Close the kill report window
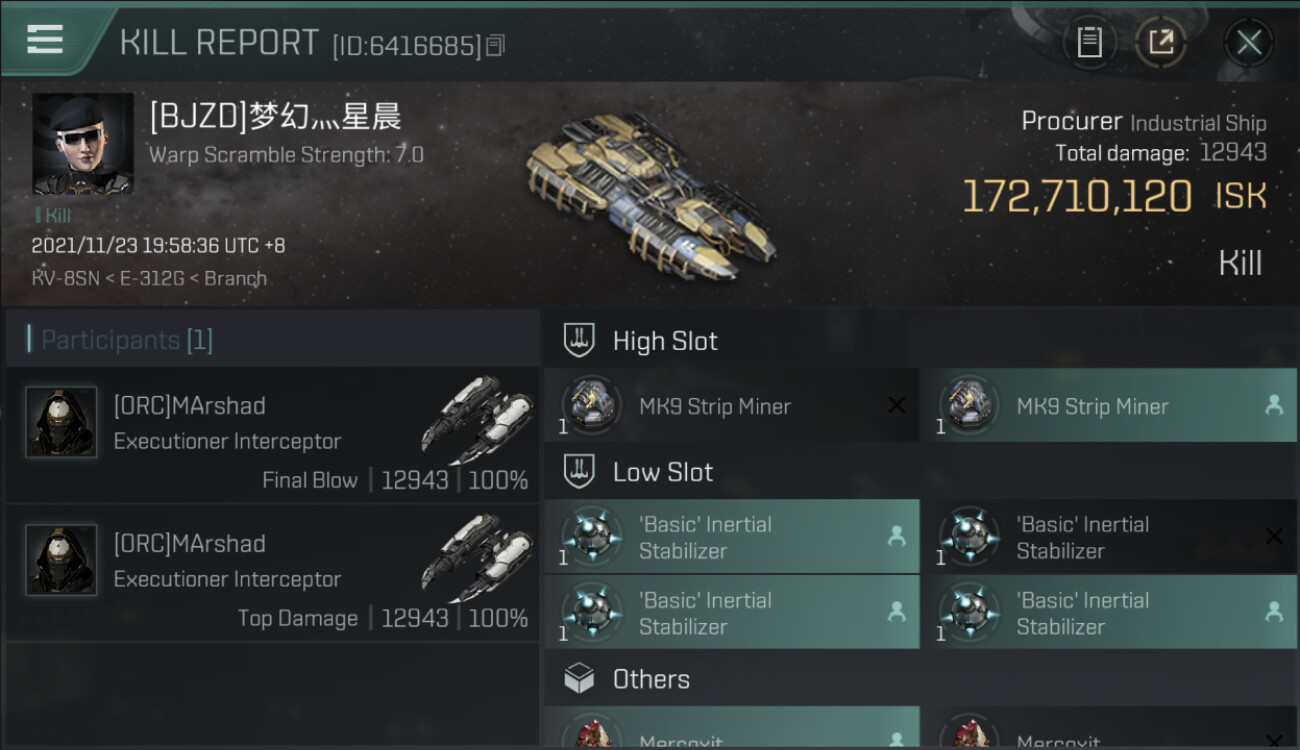Viewport: 1300px width, 750px height. pyautogui.click(x=1249, y=42)
